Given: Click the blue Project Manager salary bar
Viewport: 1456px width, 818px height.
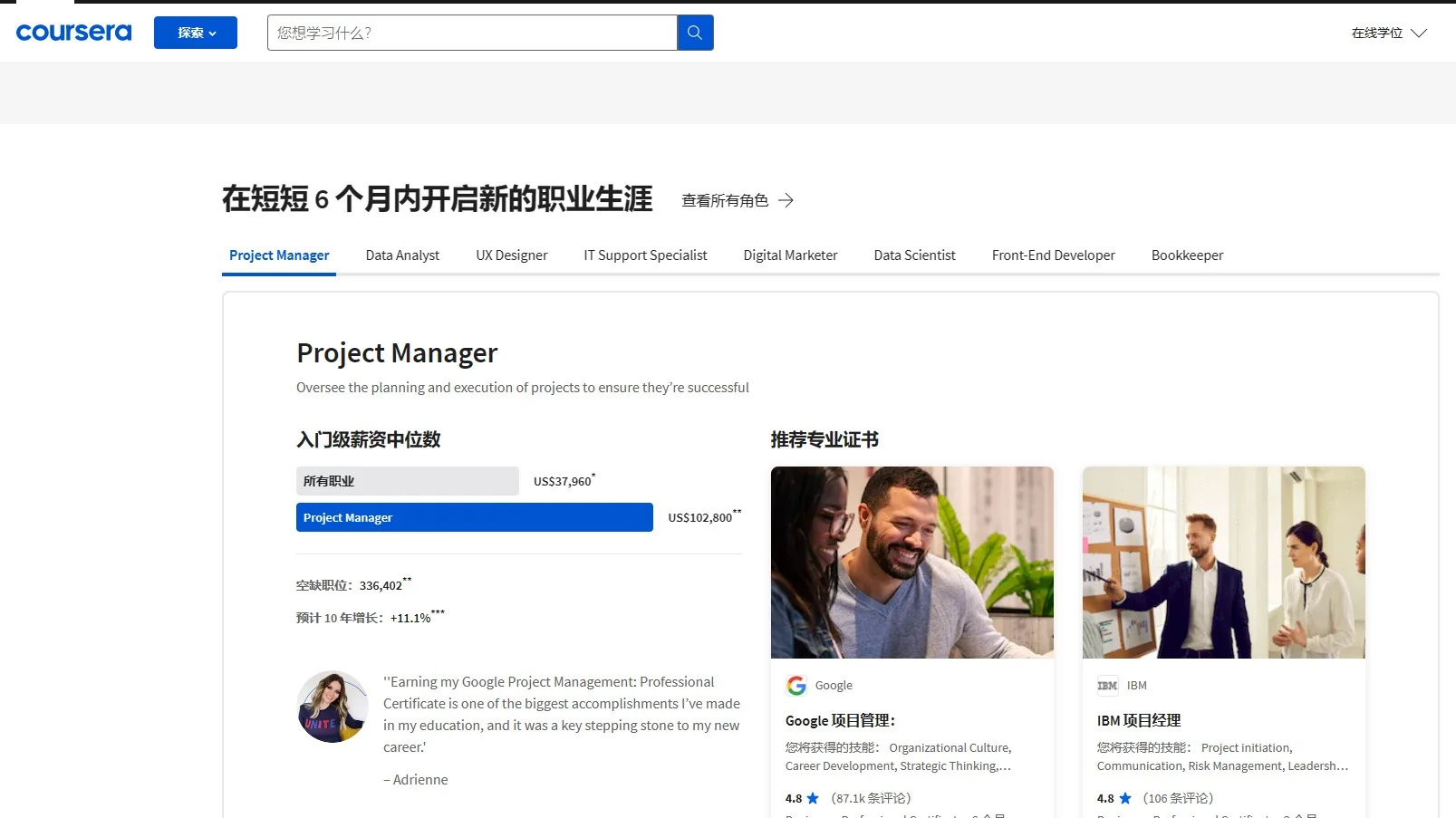Looking at the screenshot, I should 474,517.
